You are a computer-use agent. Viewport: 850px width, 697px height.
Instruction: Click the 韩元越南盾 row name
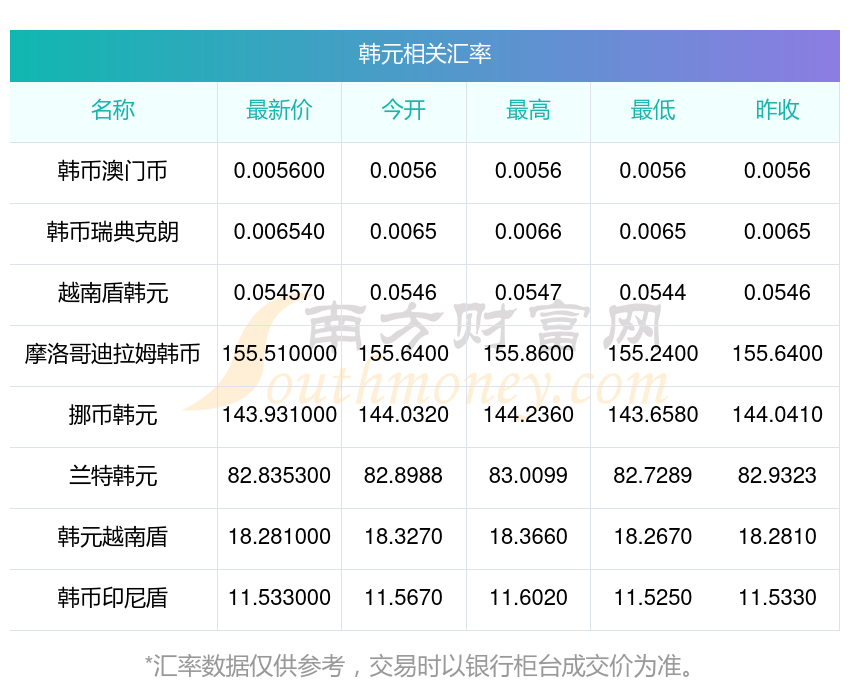coord(113,537)
